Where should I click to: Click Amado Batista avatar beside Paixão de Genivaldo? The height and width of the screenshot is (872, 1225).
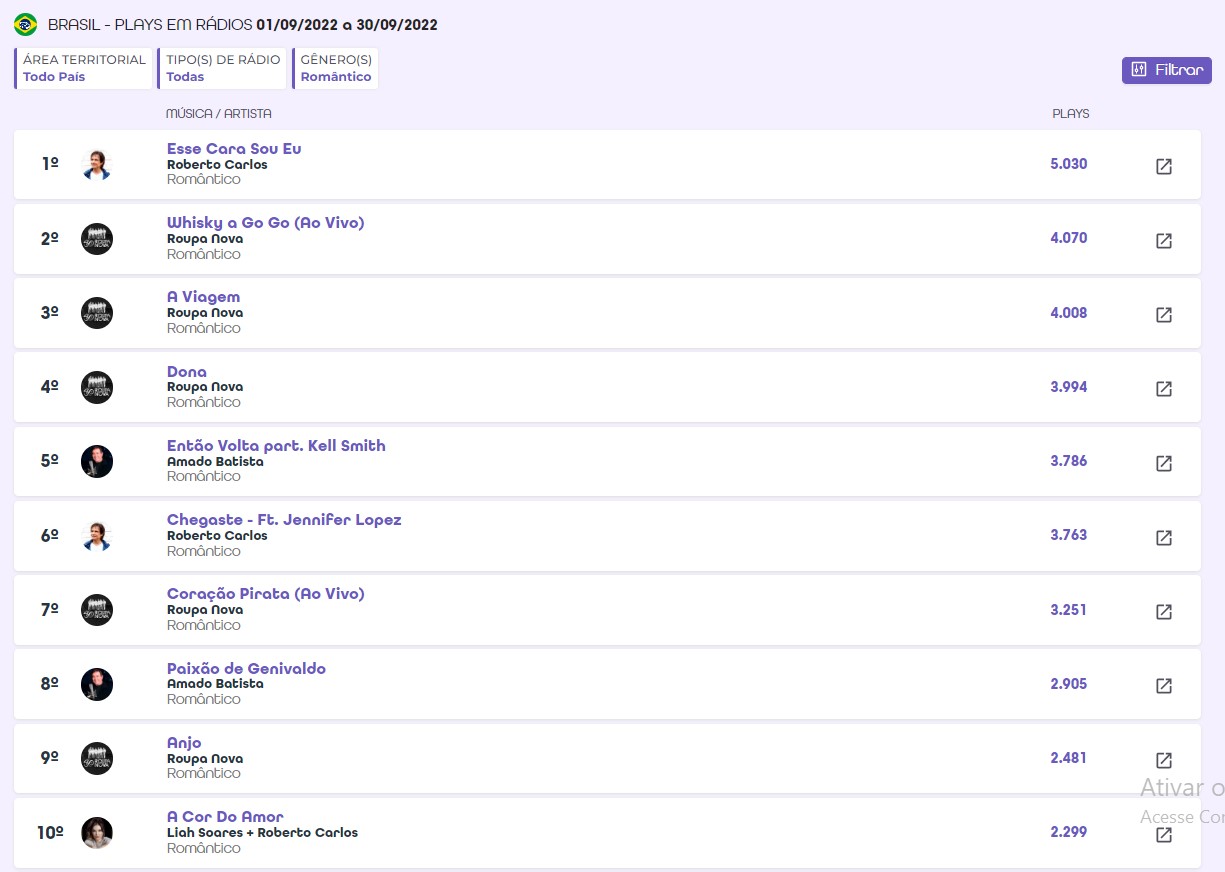click(97, 684)
